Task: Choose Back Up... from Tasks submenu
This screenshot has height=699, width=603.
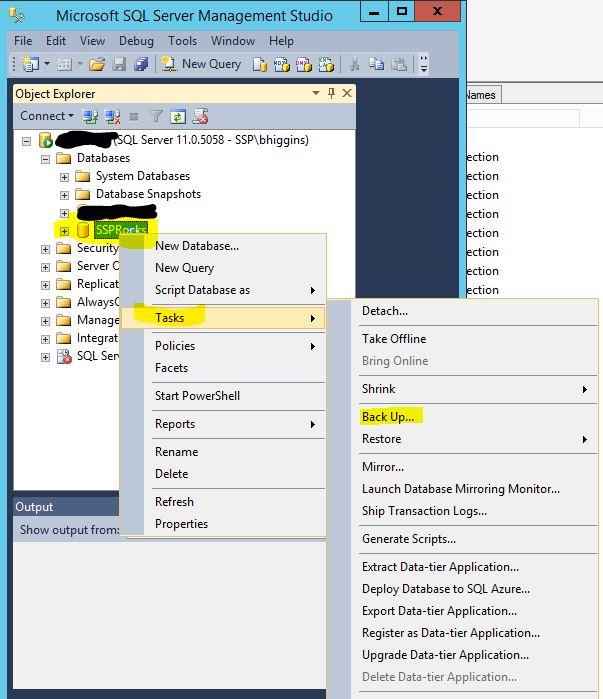Action: pyautogui.click(x=388, y=417)
